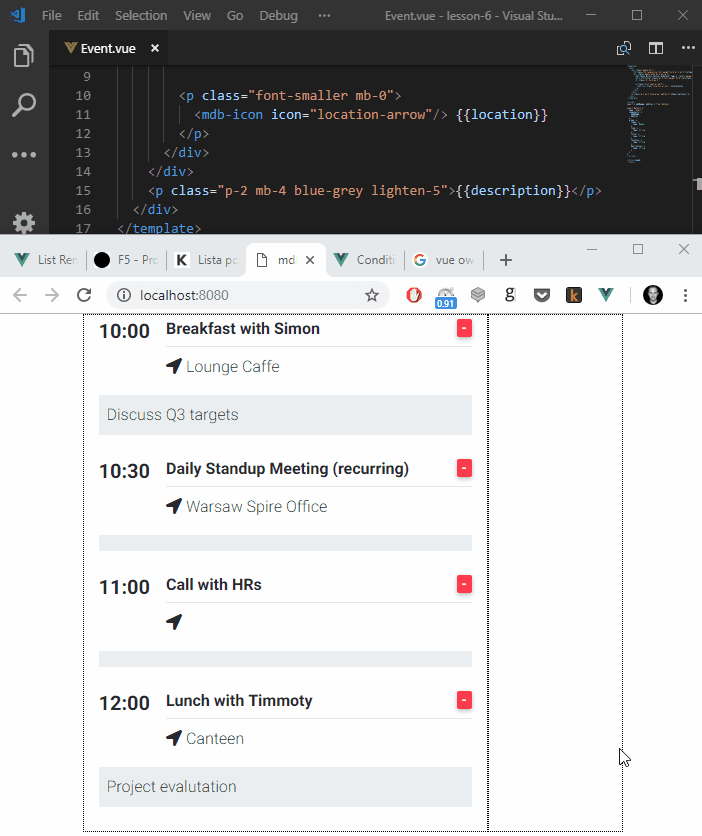Open the orange 'k' extension
This screenshot has height=836, width=702.
point(574,295)
